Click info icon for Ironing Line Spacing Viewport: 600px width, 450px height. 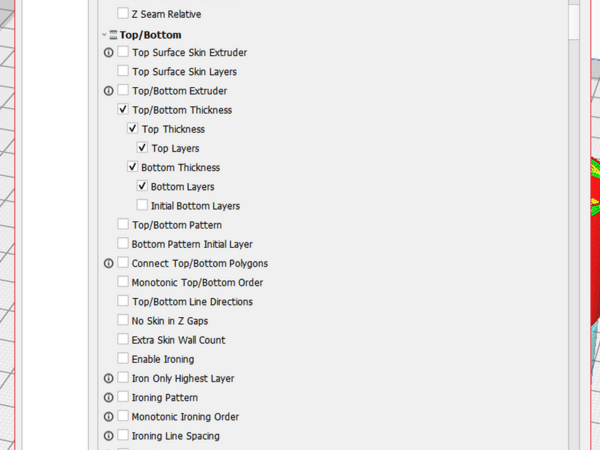tap(109, 436)
